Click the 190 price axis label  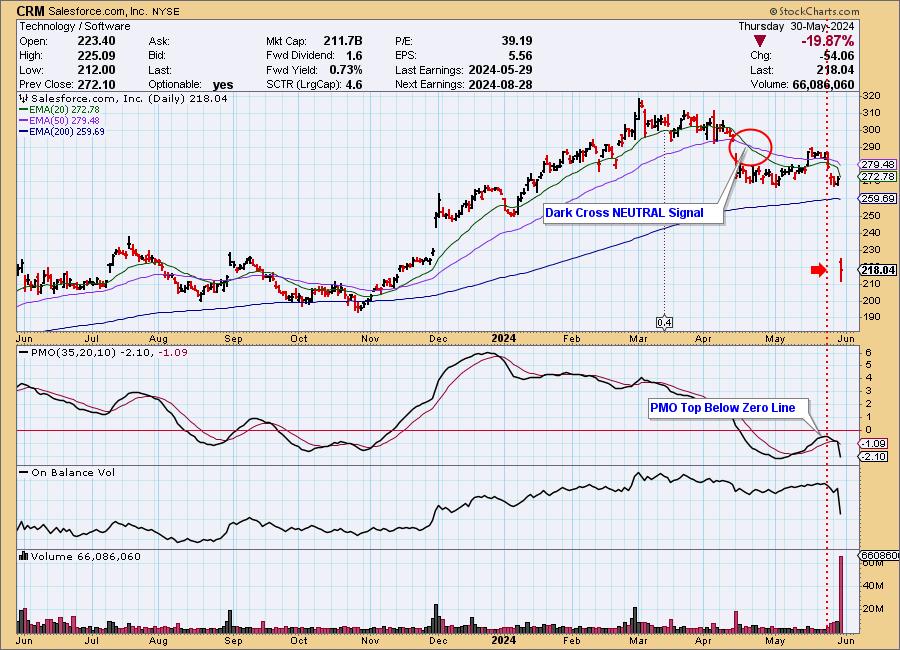[872, 317]
